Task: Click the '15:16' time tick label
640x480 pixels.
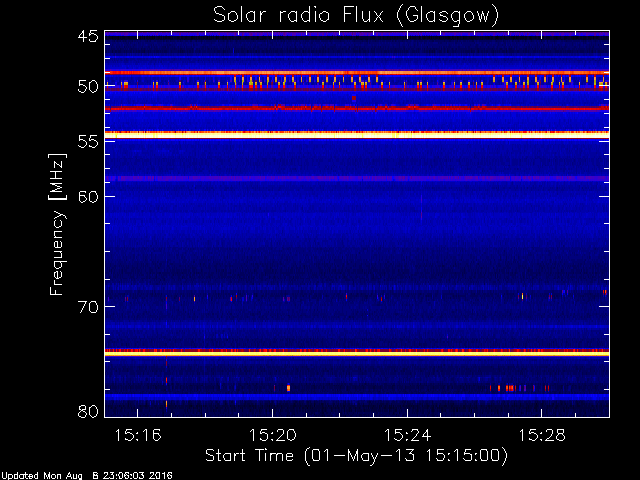Action: (x=138, y=436)
